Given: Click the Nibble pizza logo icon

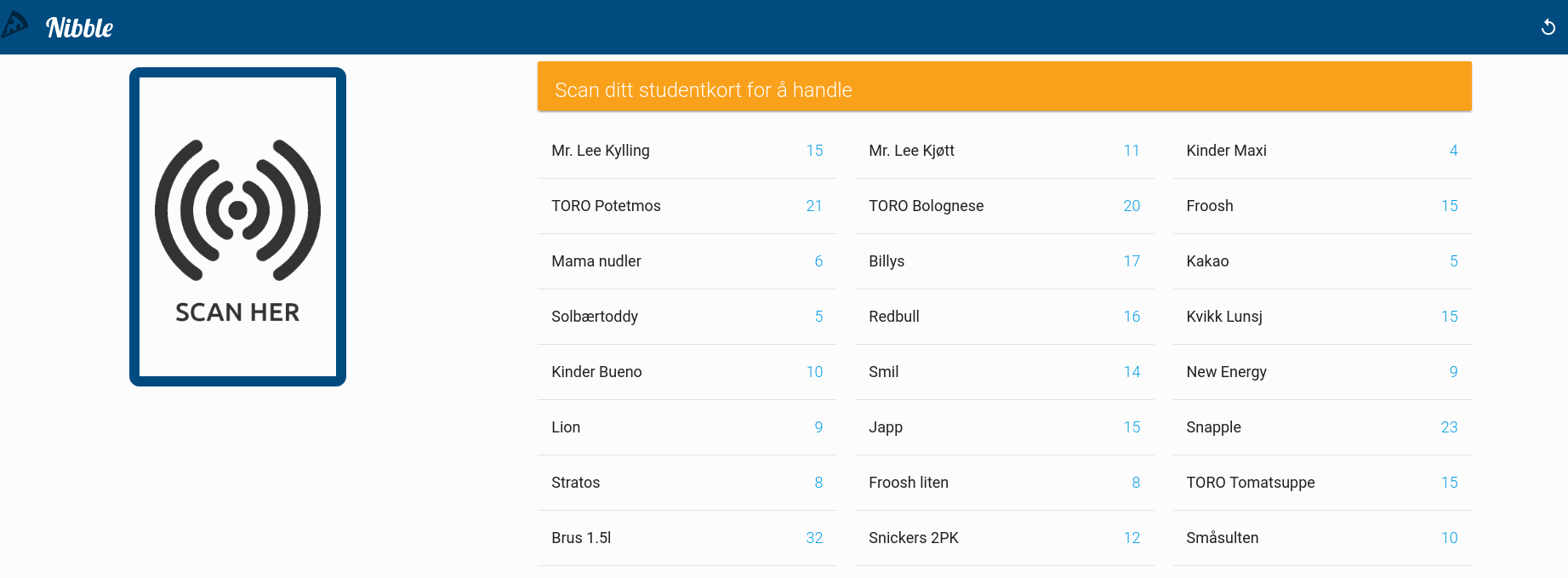Looking at the screenshot, I should pyautogui.click(x=14, y=25).
